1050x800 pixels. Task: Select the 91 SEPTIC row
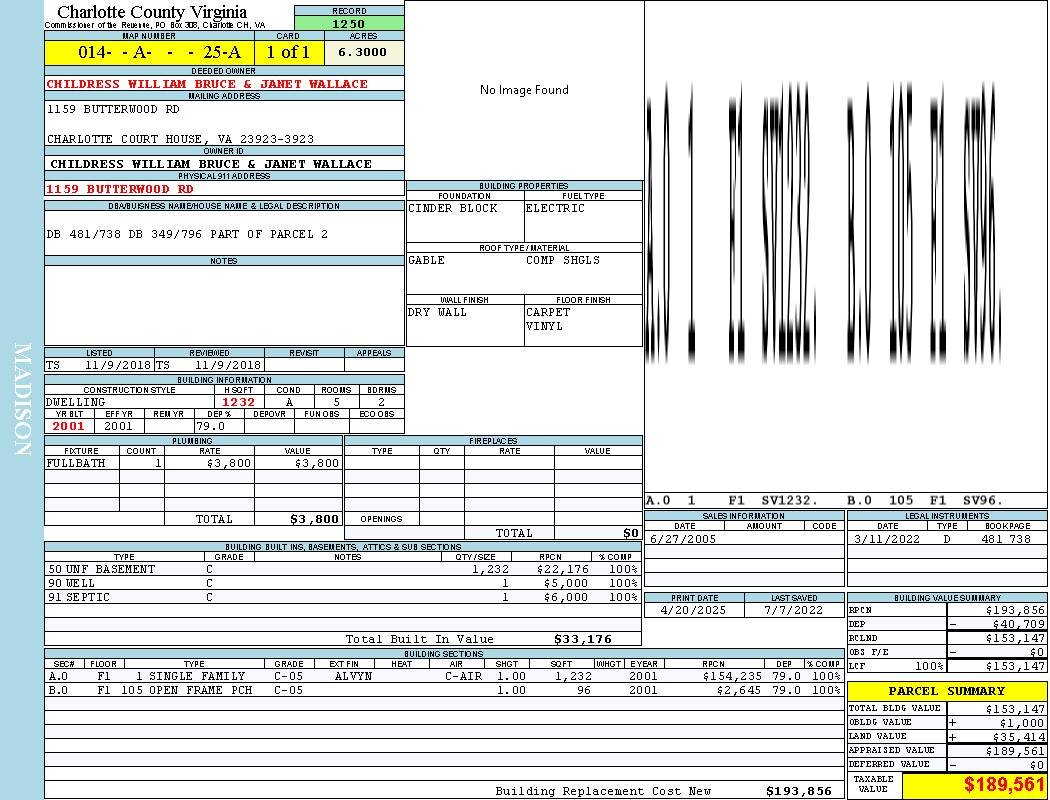pyautogui.click(x=343, y=597)
